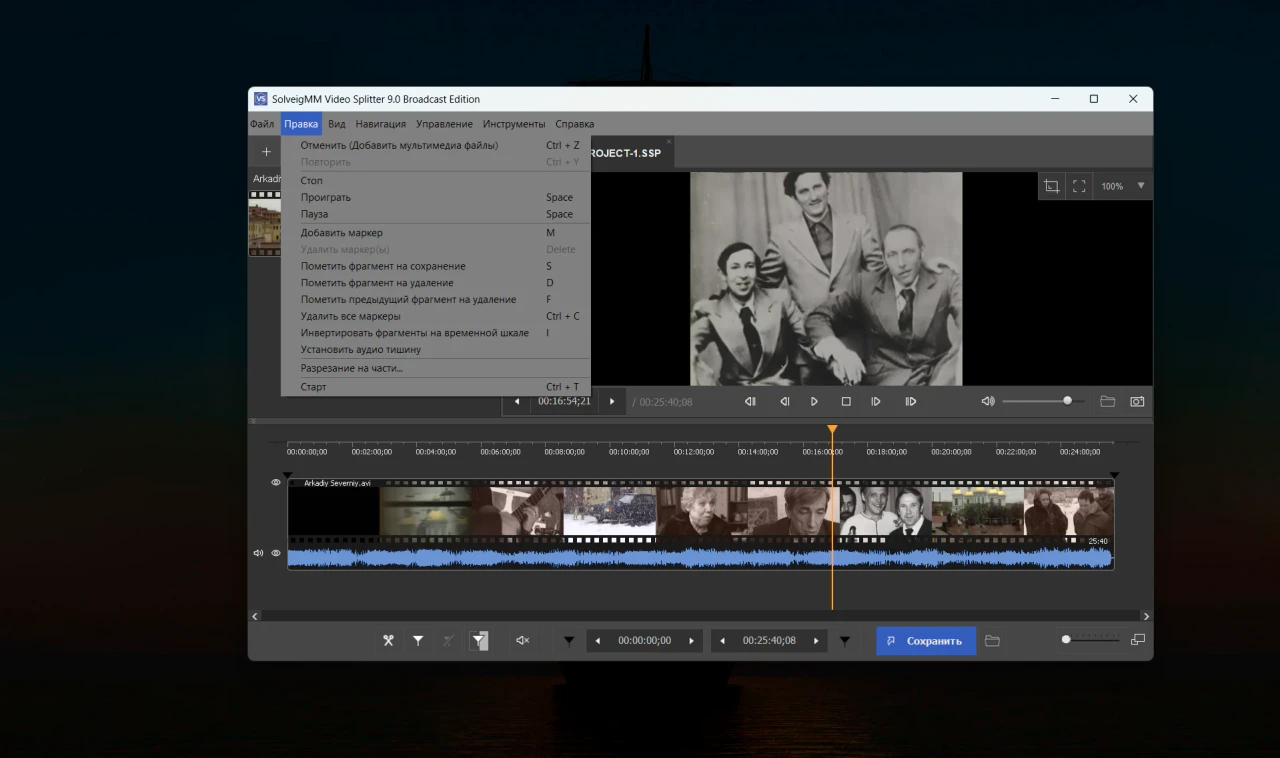Click the crop frame icon above the preview
1280x758 pixels.
pyautogui.click(x=1051, y=186)
